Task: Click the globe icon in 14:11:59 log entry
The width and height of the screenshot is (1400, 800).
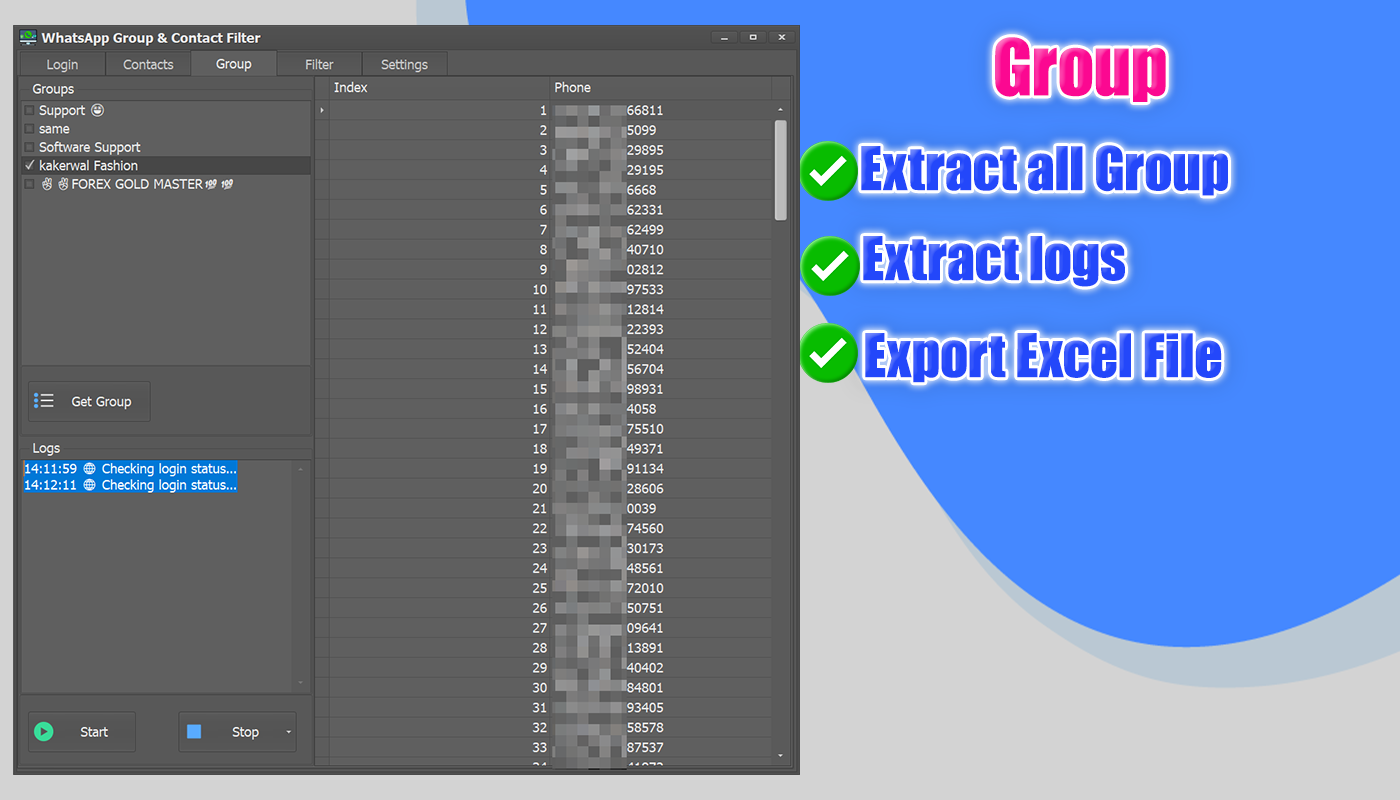Action: 89,469
